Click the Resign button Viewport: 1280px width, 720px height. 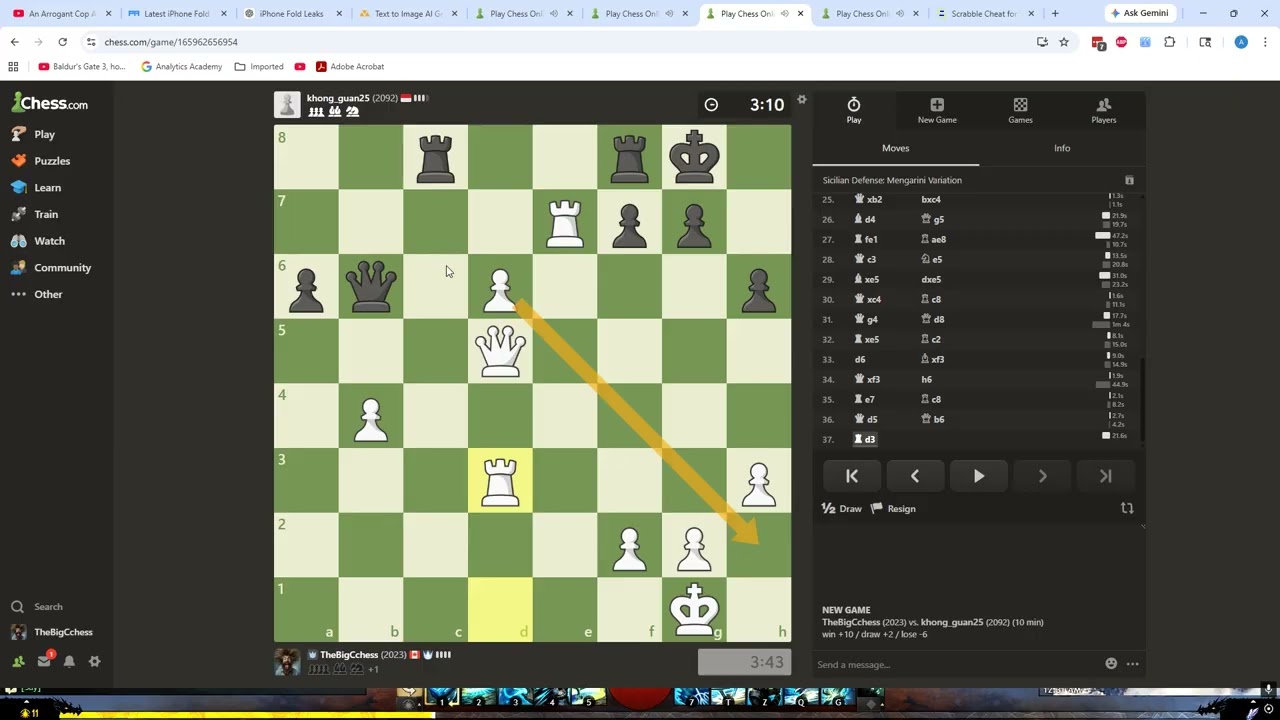(x=893, y=508)
